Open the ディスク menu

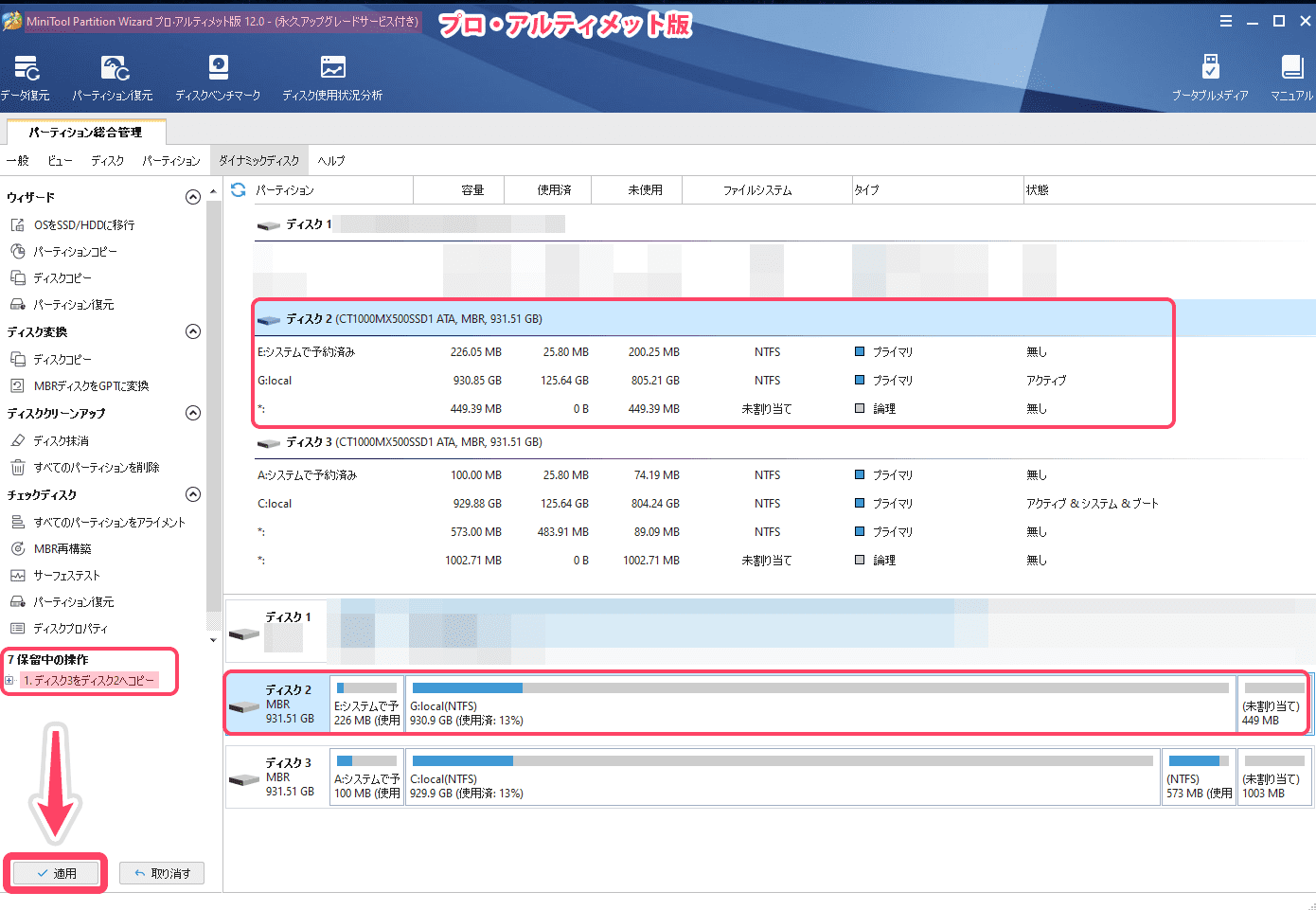[107, 160]
